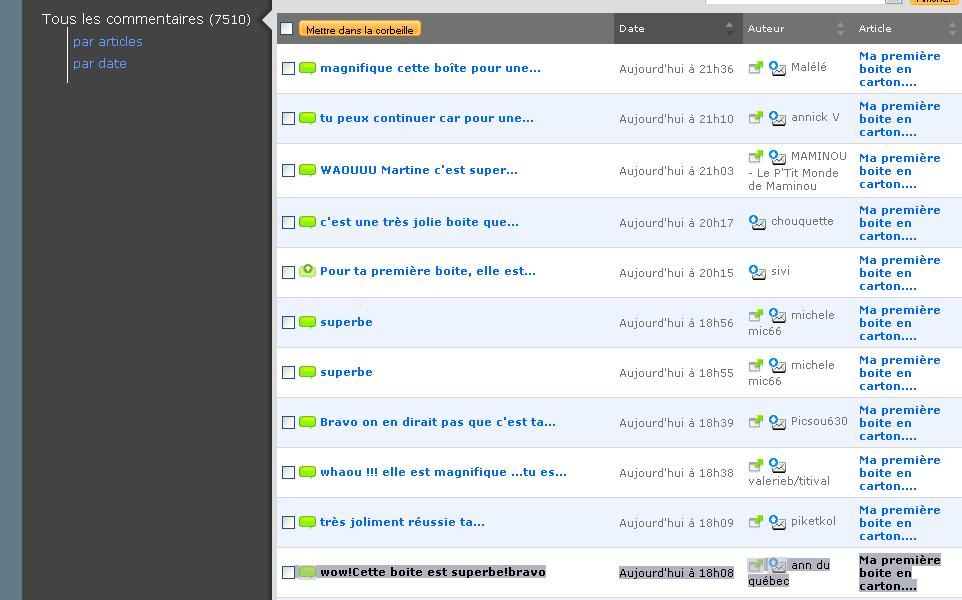Screen dimensions: 962x600
Task: Click 'Aujourd'hui à 20h15' date cell
Action: (x=676, y=272)
